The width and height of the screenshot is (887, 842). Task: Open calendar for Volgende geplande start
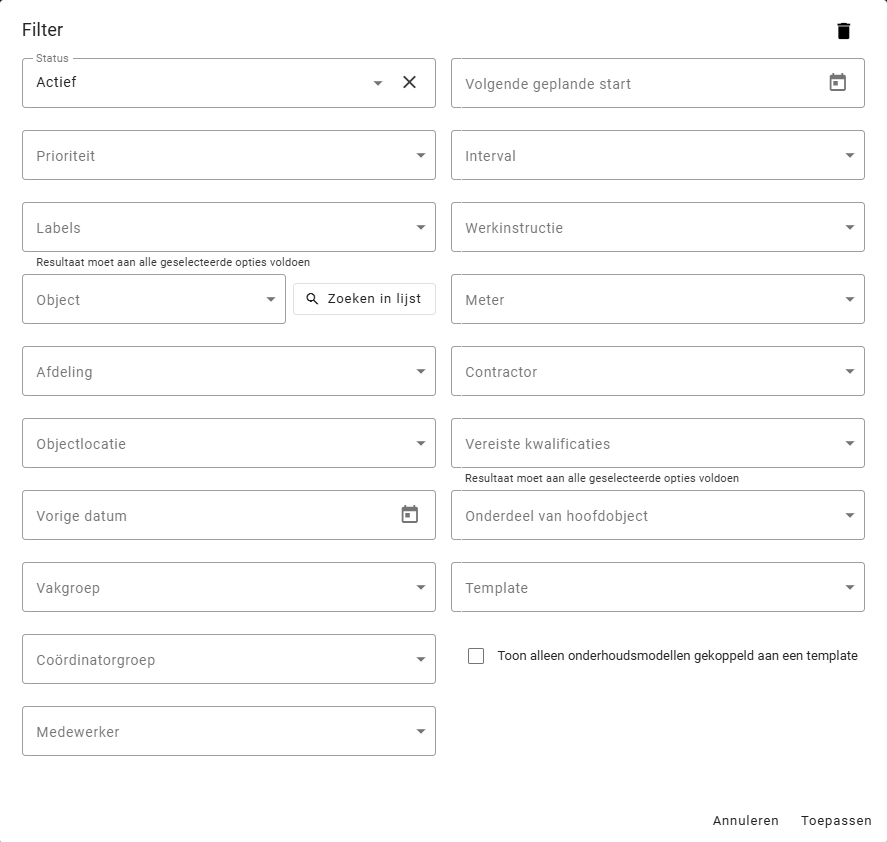pyautogui.click(x=837, y=83)
